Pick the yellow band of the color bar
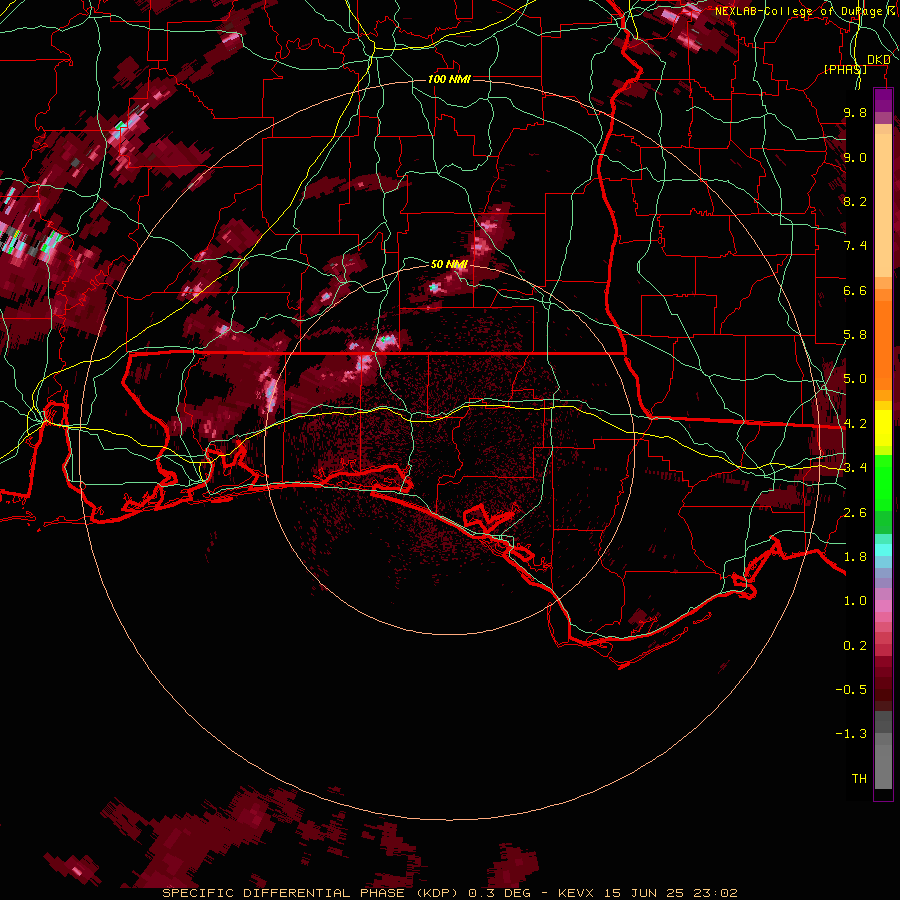This screenshot has height=900, width=900. tap(883, 428)
